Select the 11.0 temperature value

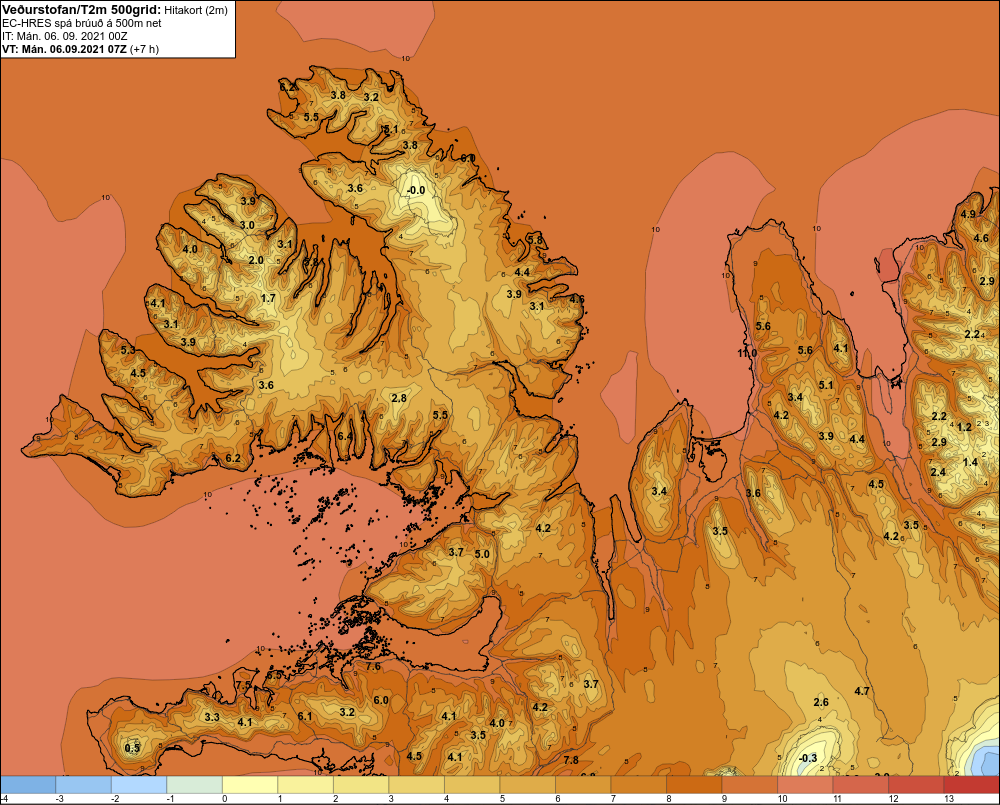pos(747,353)
